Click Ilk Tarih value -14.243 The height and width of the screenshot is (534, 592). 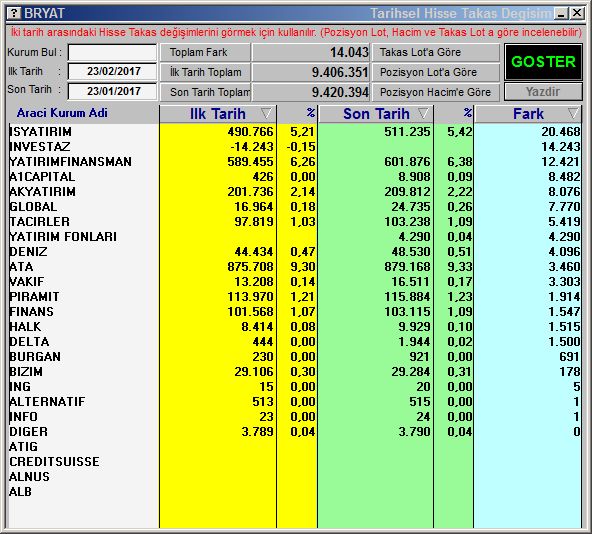[252, 147]
